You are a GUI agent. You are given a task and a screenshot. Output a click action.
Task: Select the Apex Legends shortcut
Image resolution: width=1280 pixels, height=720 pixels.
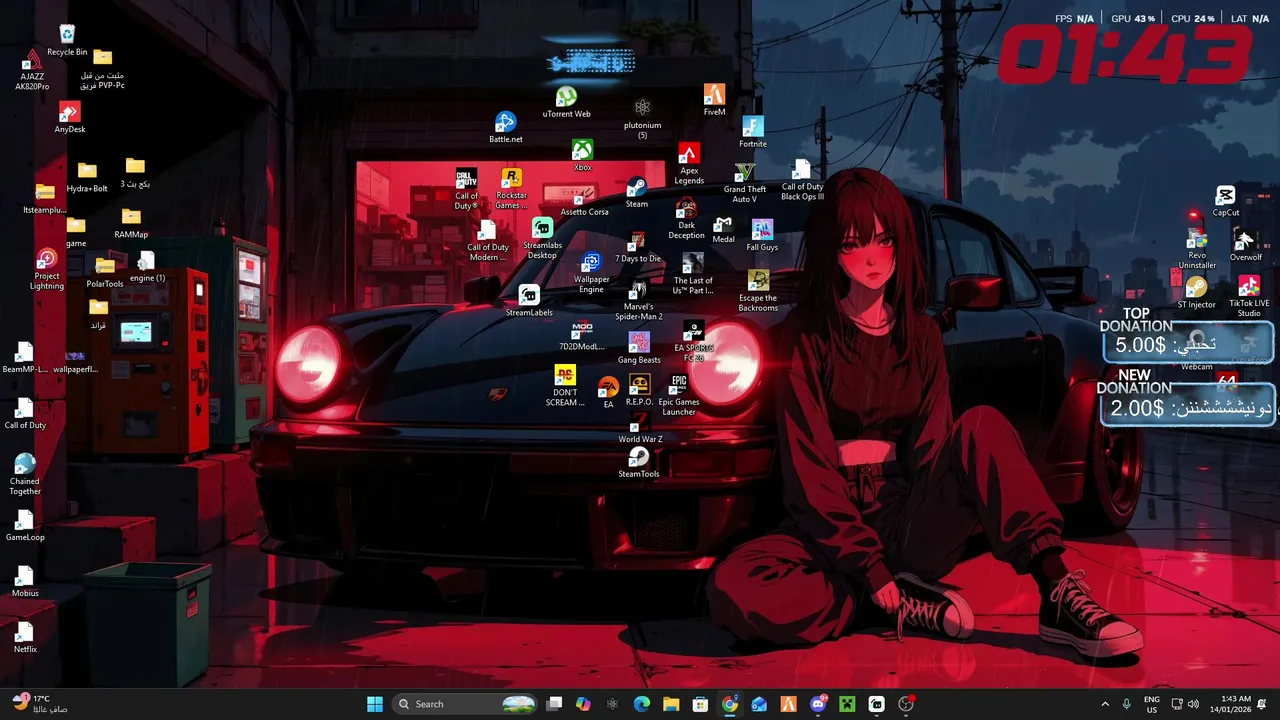pyautogui.click(x=689, y=164)
